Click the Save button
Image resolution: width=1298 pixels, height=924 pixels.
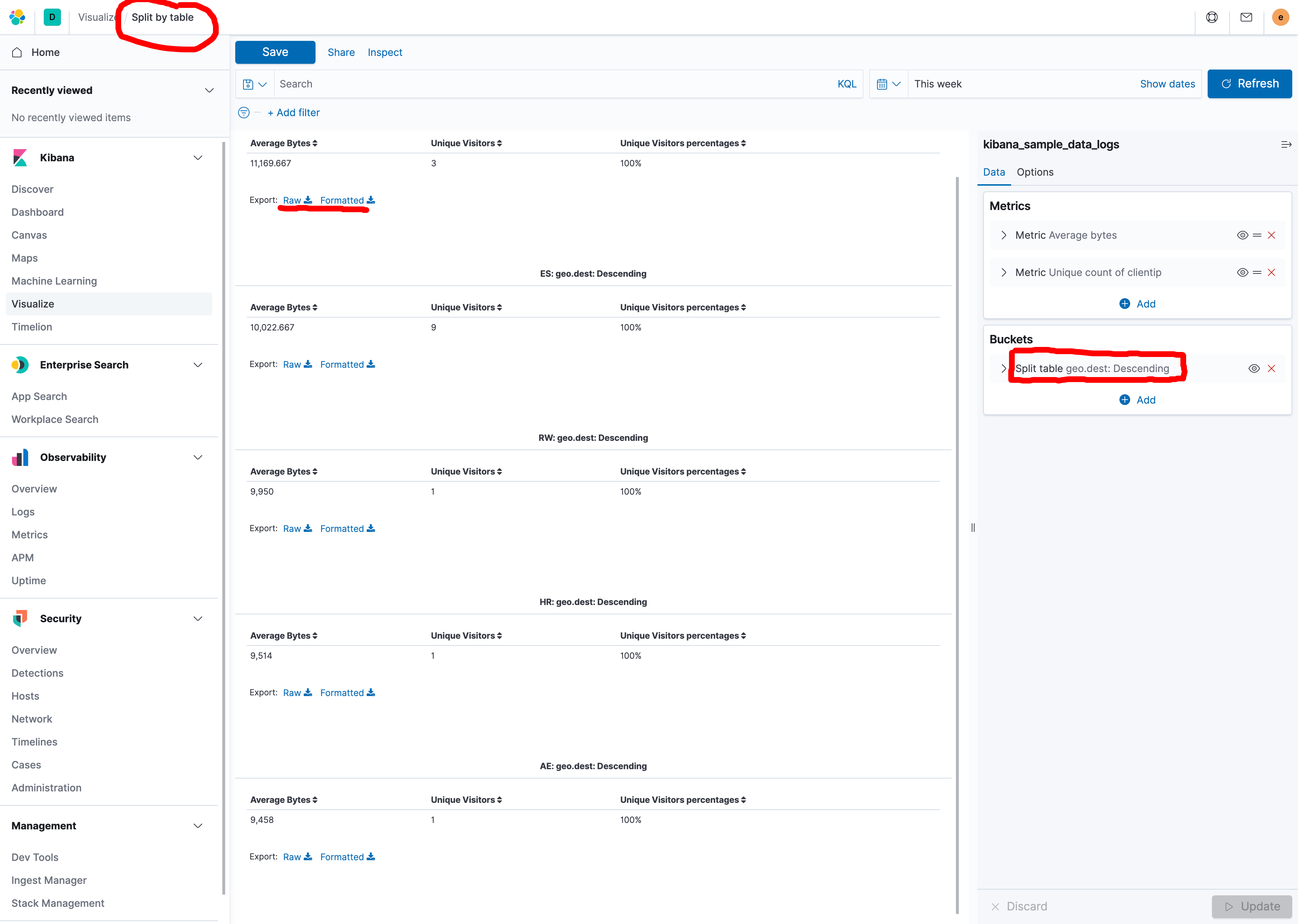click(275, 52)
